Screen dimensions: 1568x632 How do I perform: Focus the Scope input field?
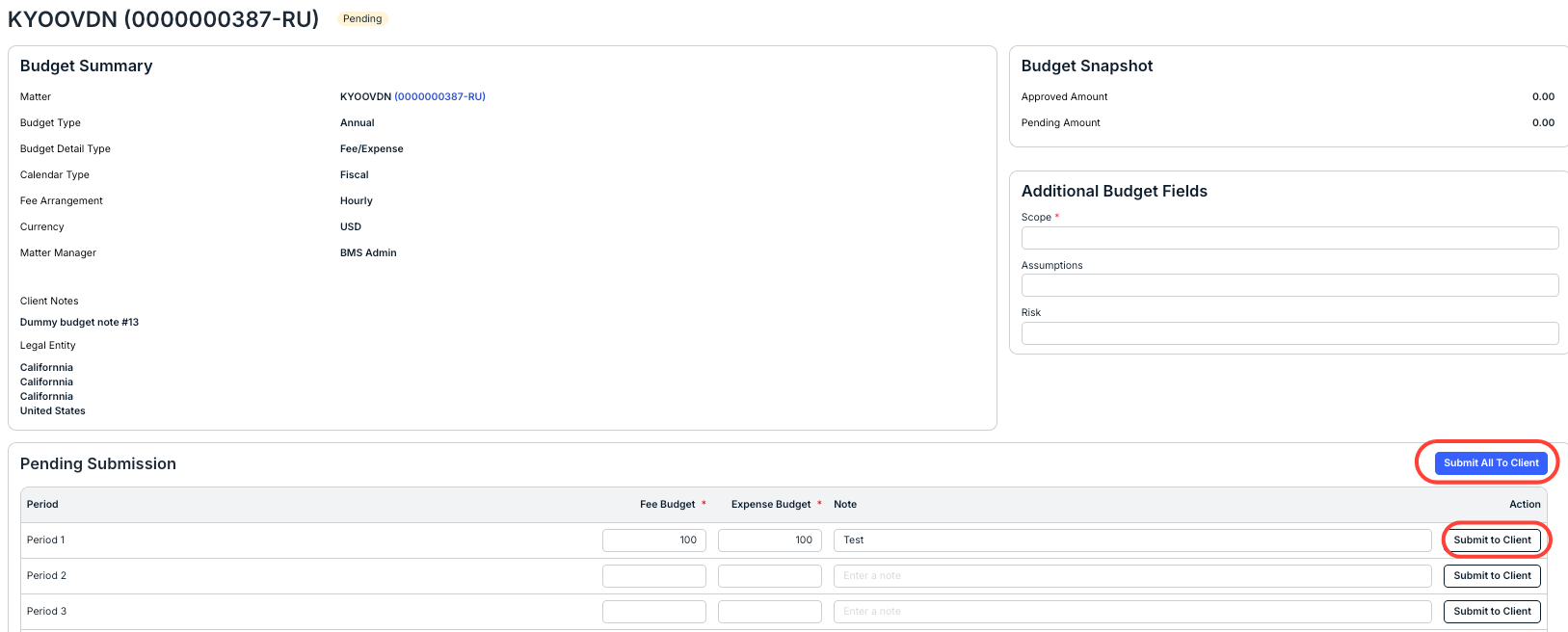[x=1289, y=238]
